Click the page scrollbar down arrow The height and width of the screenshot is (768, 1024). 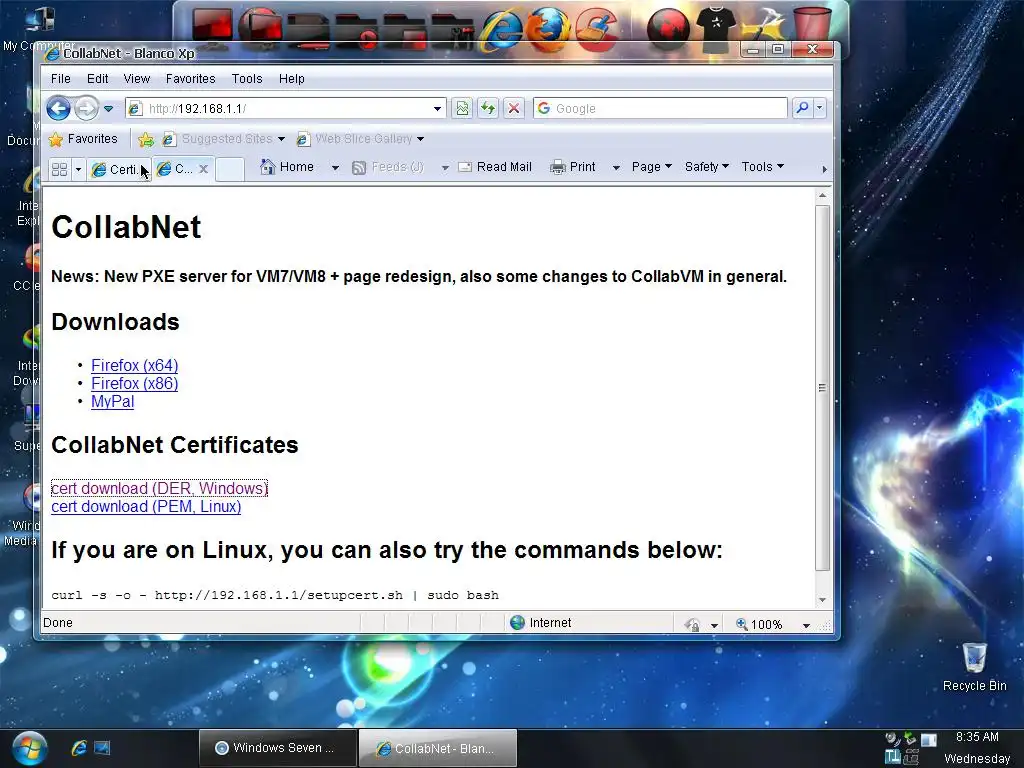[822, 600]
